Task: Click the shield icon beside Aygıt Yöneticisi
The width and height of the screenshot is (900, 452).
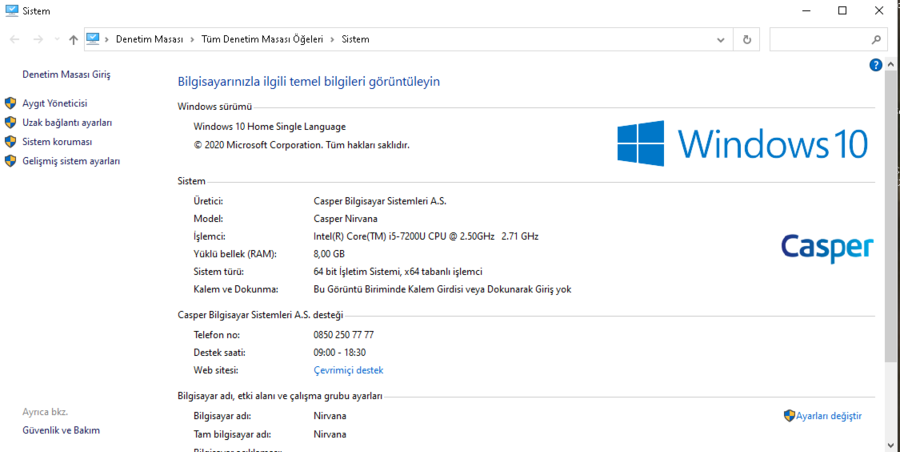Action: pyautogui.click(x=10, y=103)
